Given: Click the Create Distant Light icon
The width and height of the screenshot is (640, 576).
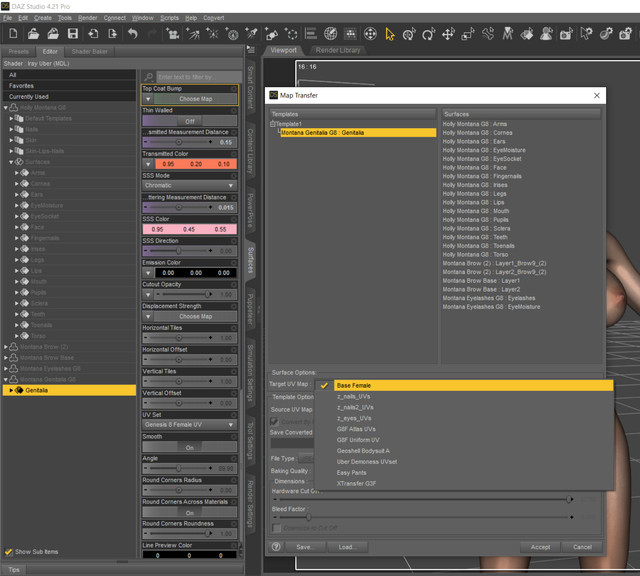Looking at the screenshot, I should [192, 34].
